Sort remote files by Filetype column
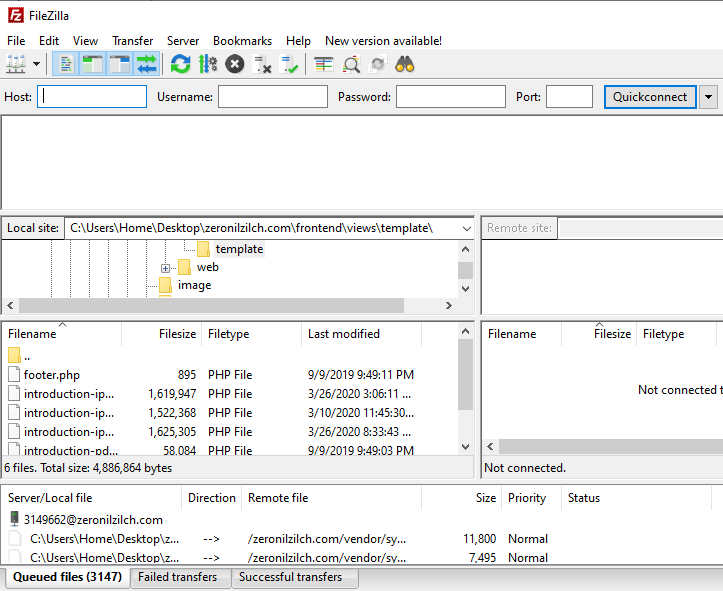This screenshot has height=591, width=723. pyautogui.click(x=676, y=334)
